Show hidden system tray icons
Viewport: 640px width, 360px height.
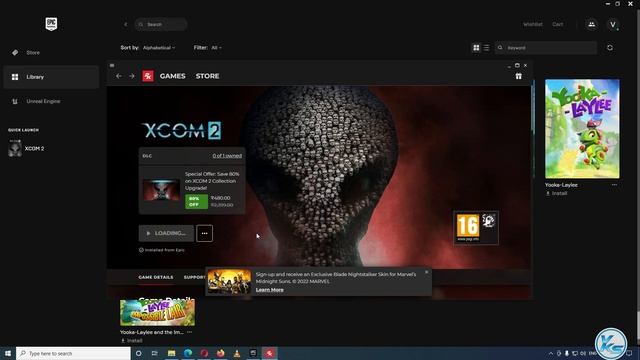pyautogui.click(x=551, y=353)
